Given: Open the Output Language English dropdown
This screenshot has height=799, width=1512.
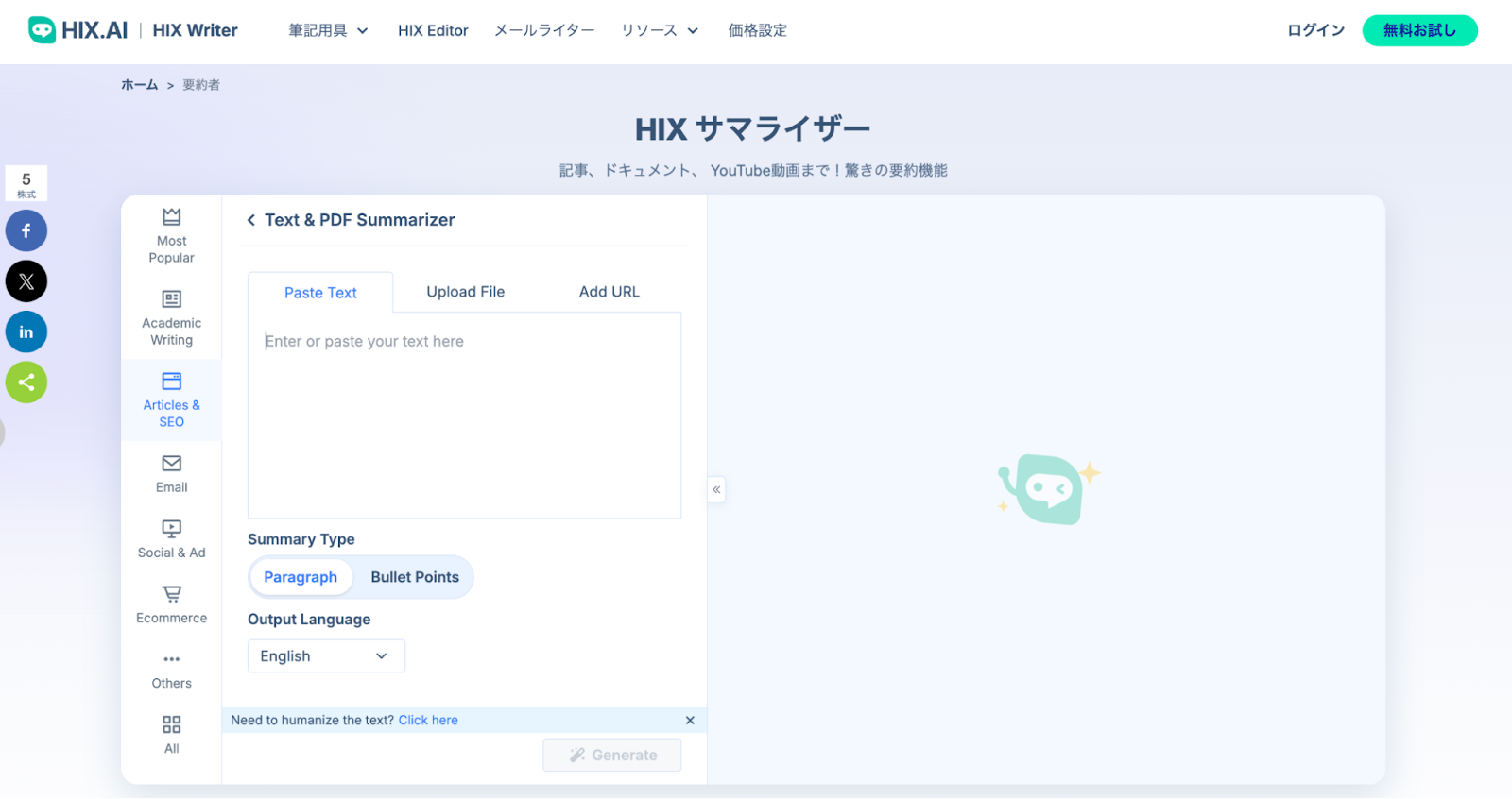Looking at the screenshot, I should coord(326,656).
